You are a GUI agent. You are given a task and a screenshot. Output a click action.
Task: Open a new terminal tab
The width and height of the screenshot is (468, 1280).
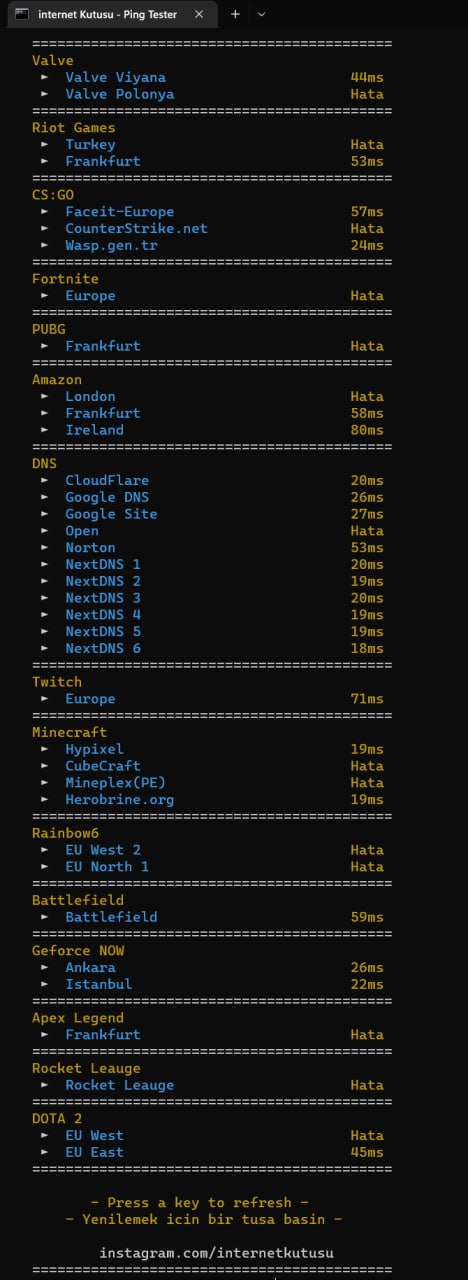[235, 15]
